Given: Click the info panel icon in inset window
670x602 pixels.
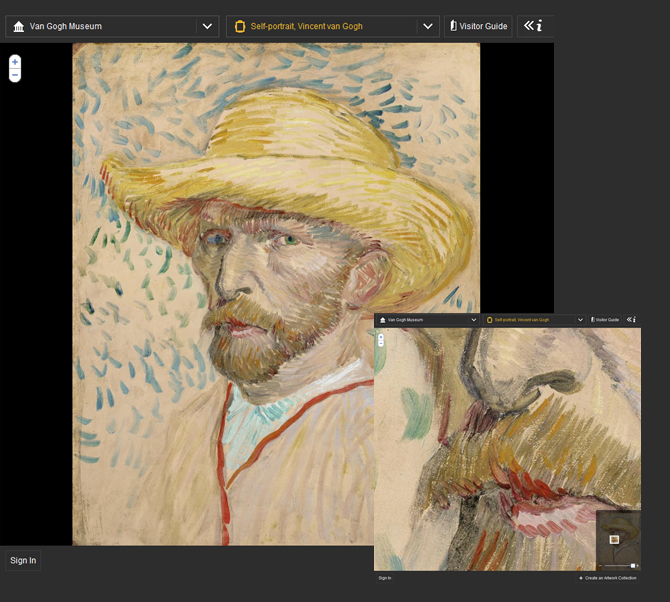Looking at the screenshot, I should (632, 320).
